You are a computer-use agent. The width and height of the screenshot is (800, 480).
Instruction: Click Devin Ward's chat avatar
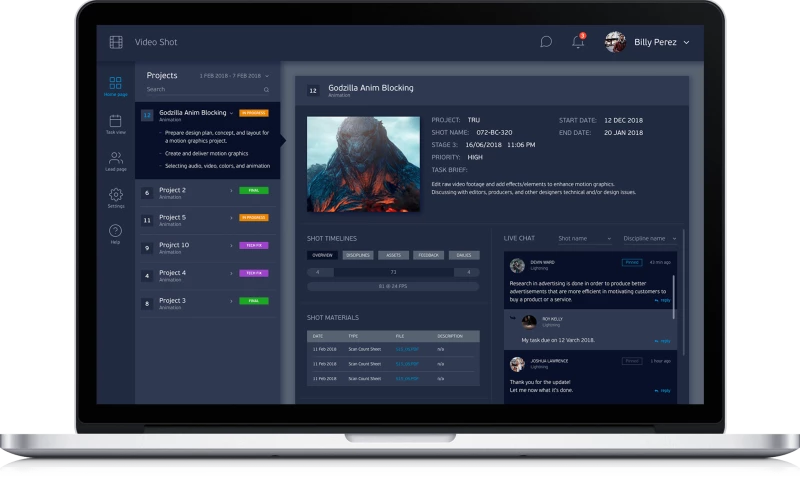(x=517, y=265)
